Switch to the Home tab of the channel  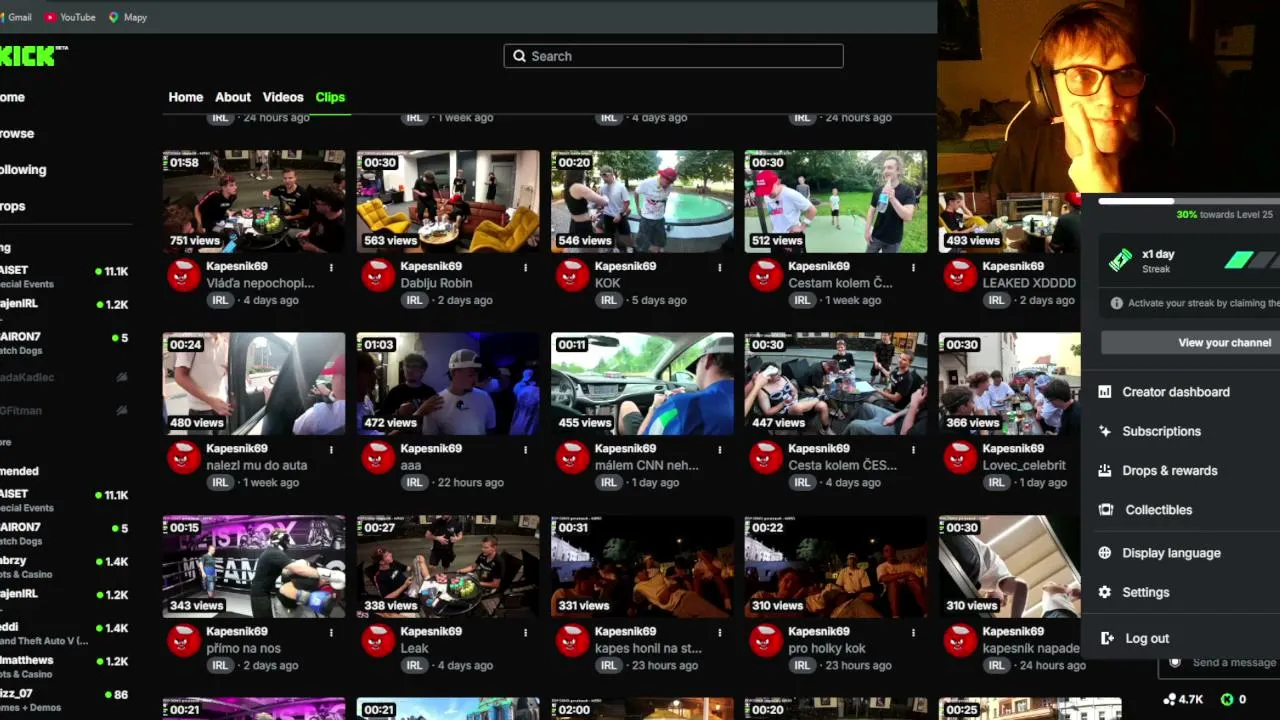click(186, 97)
